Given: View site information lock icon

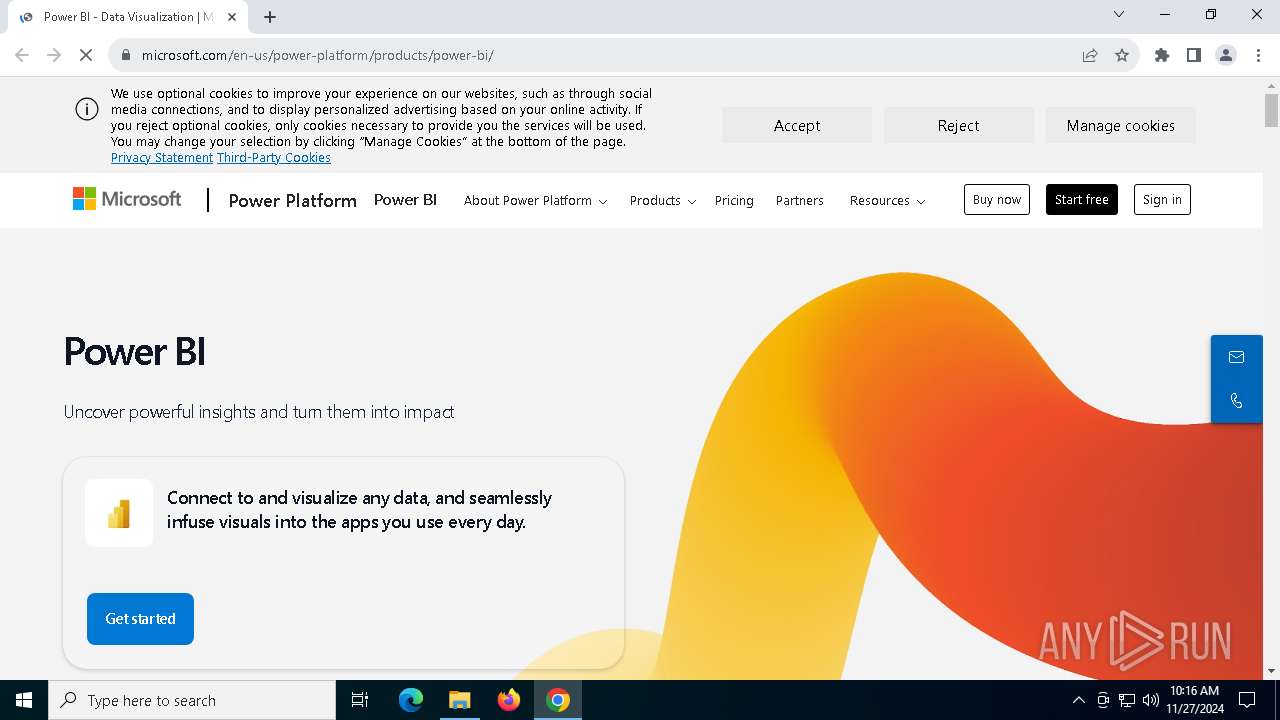Looking at the screenshot, I should point(126,55).
